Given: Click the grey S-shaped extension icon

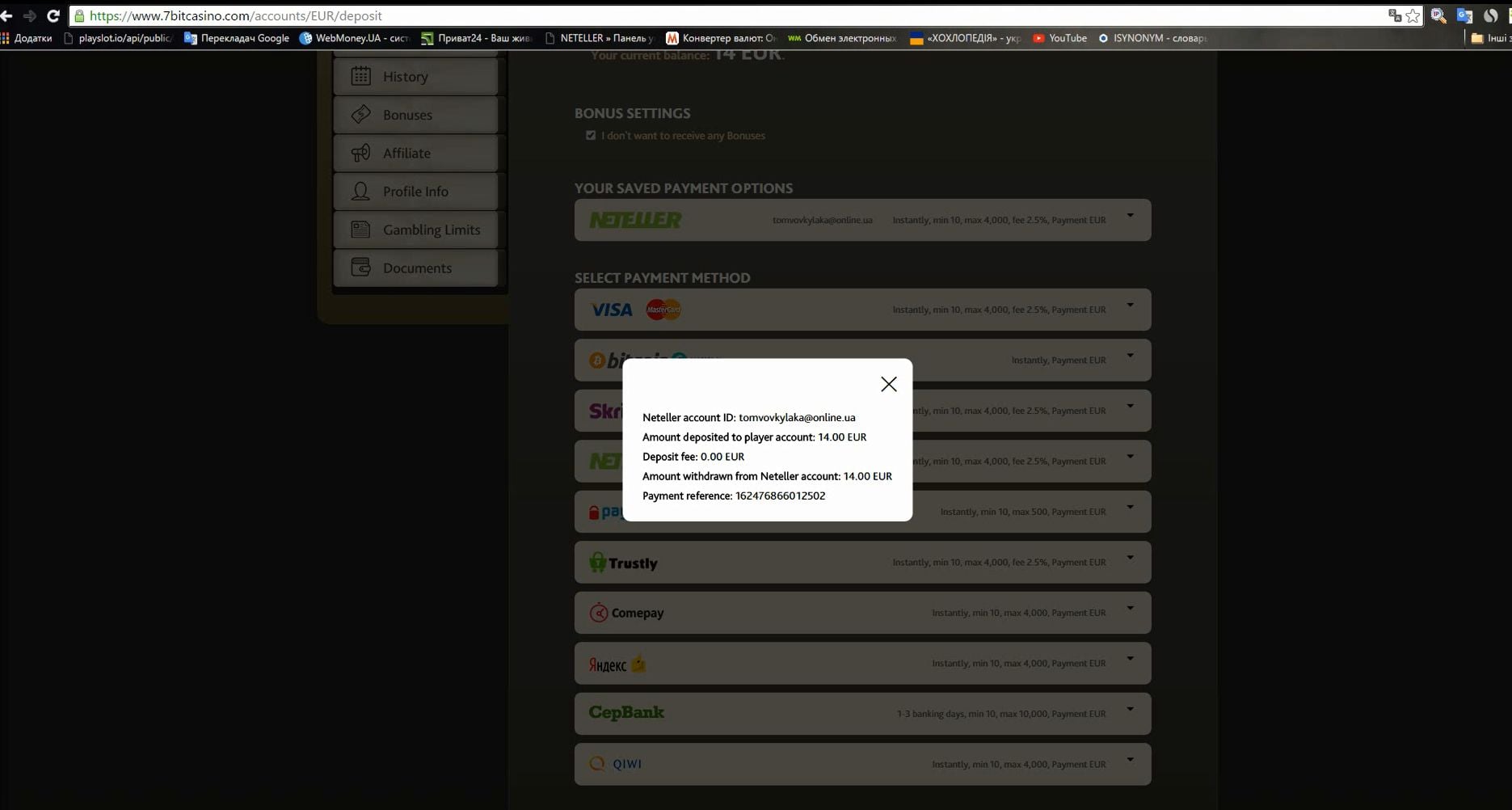Looking at the screenshot, I should (x=1491, y=15).
